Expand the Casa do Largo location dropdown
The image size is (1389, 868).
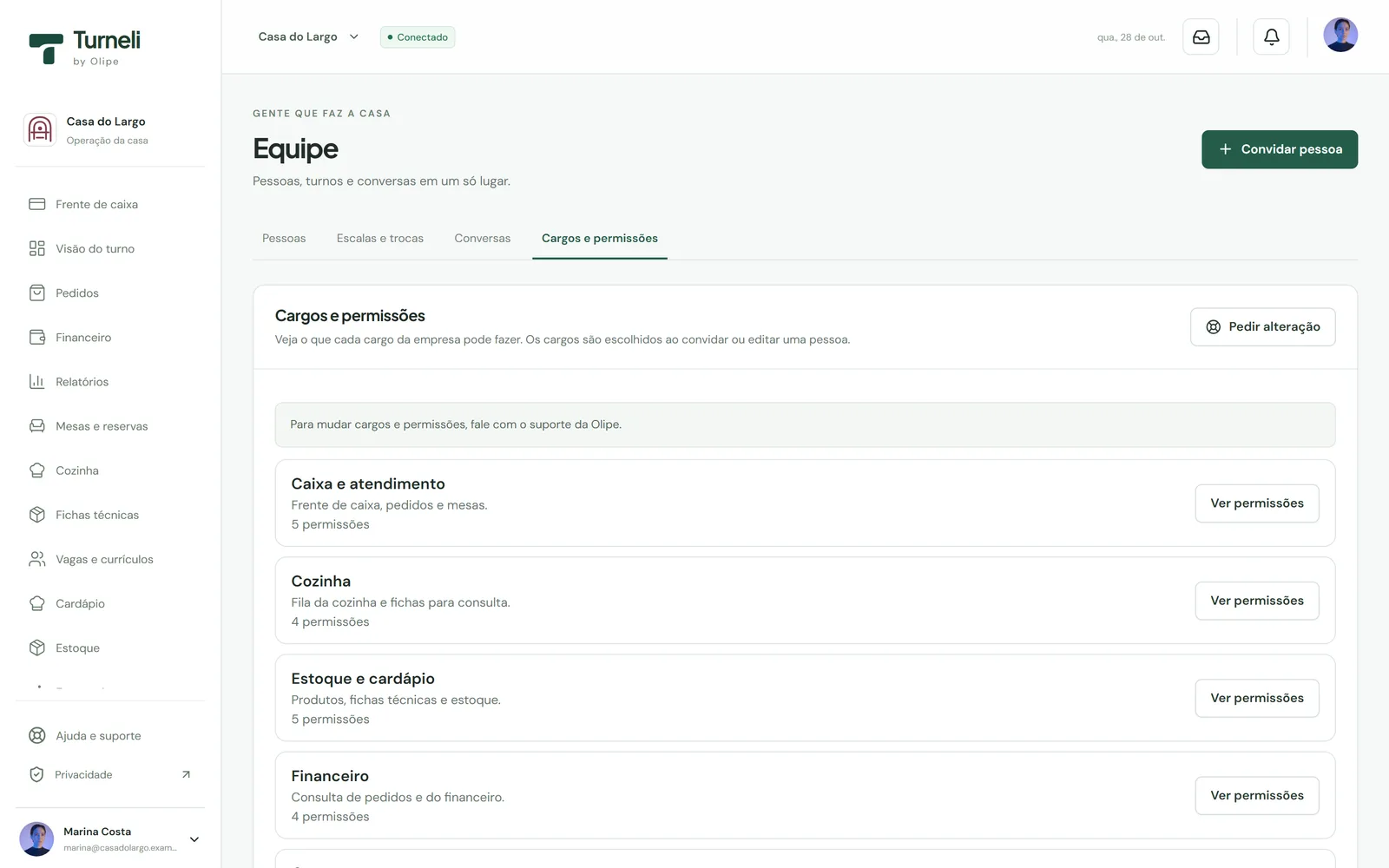[x=308, y=36]
